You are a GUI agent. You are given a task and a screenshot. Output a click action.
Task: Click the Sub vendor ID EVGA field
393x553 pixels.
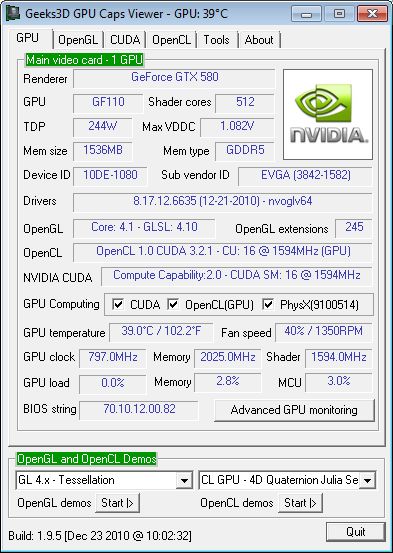tap(306, 176)
